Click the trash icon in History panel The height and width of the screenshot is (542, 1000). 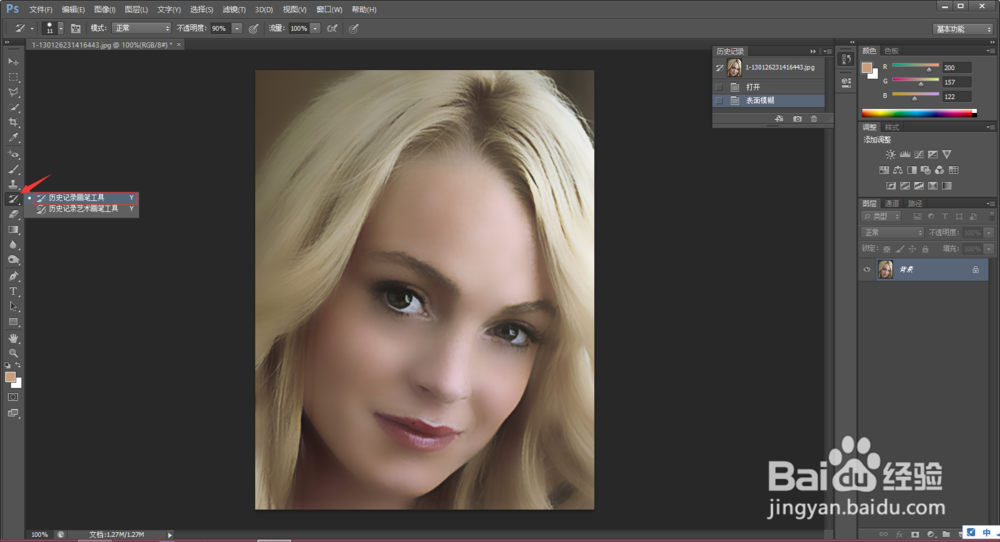tap(814, 119)
